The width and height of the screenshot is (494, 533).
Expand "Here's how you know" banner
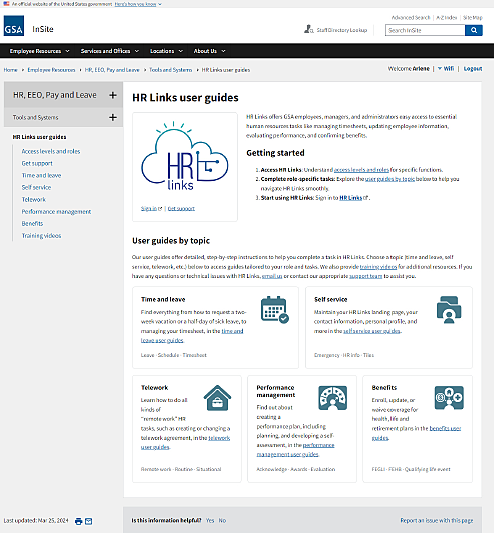138,4
